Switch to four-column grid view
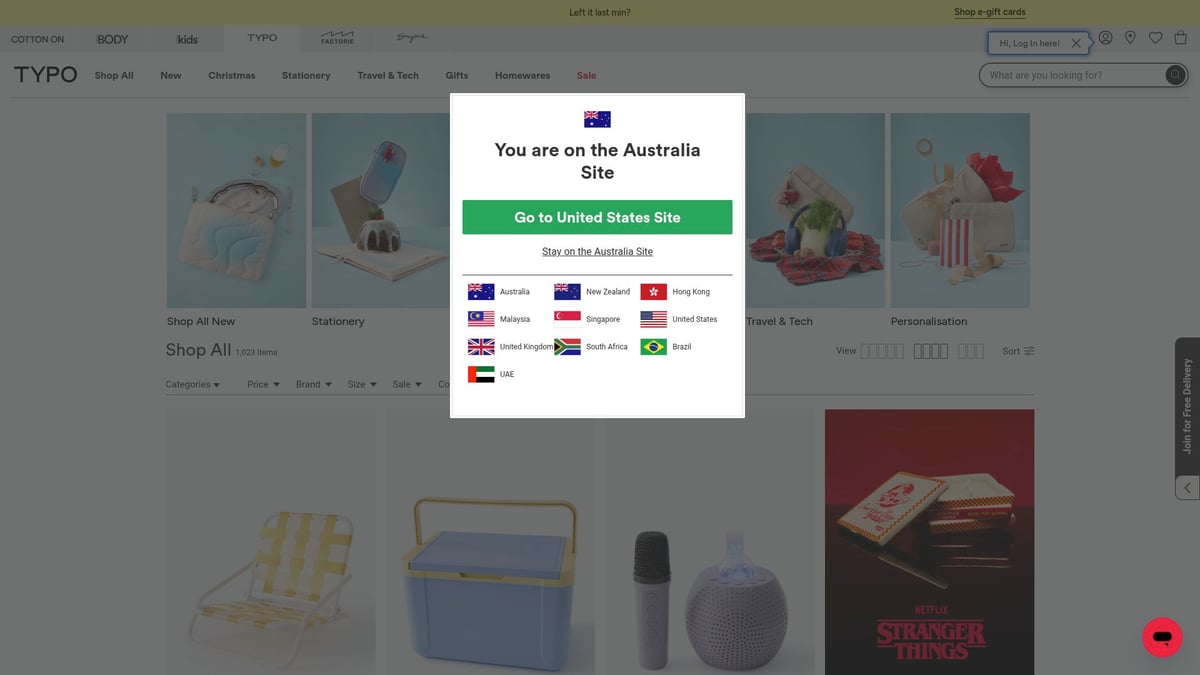This screenshot has height=675, width=1200. point(931,351)
